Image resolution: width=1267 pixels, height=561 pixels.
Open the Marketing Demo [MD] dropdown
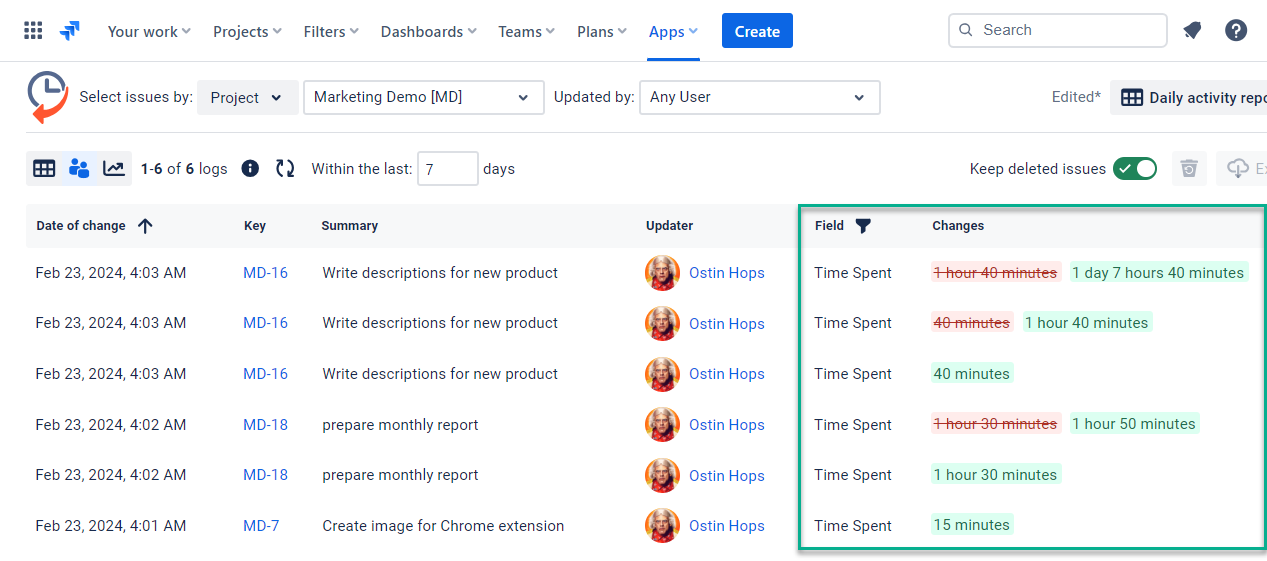[423, 98]
